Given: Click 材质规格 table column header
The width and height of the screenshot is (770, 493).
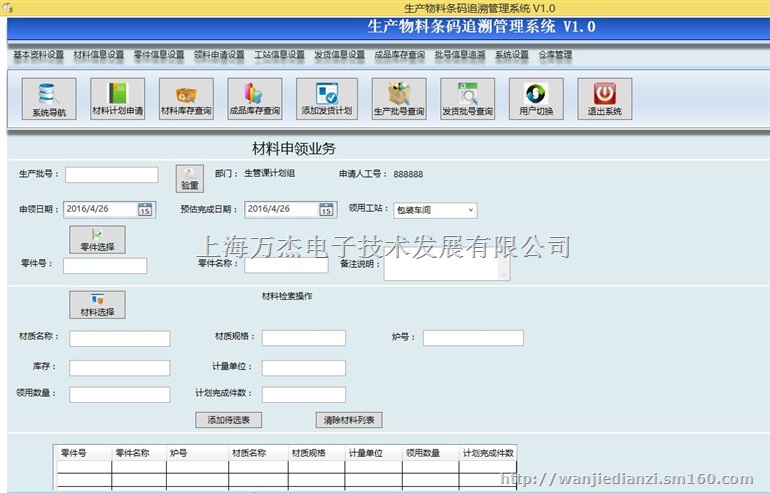Looking at the screenshot, I should [x=316, y=453].
